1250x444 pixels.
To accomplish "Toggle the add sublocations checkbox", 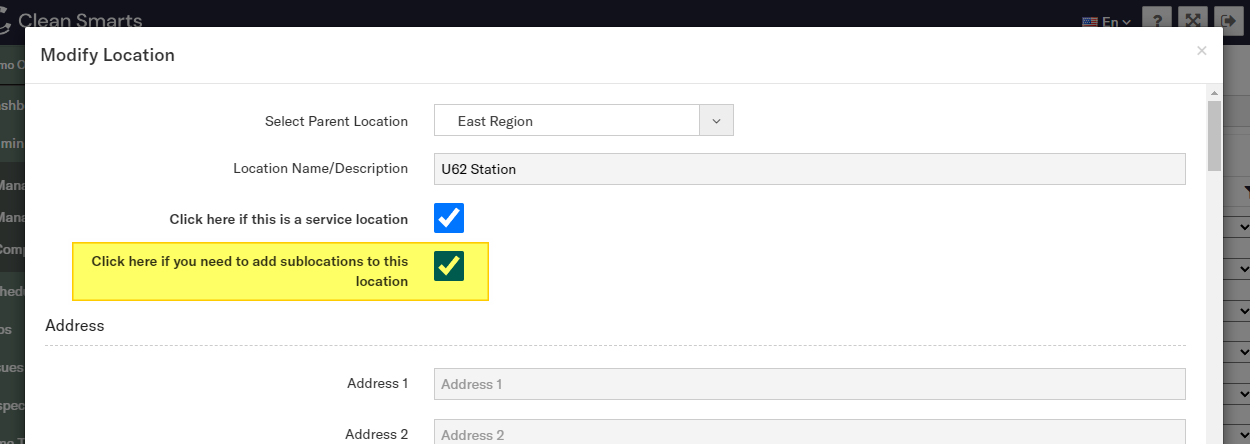I will pyautogui.click(x=449, y=265).
